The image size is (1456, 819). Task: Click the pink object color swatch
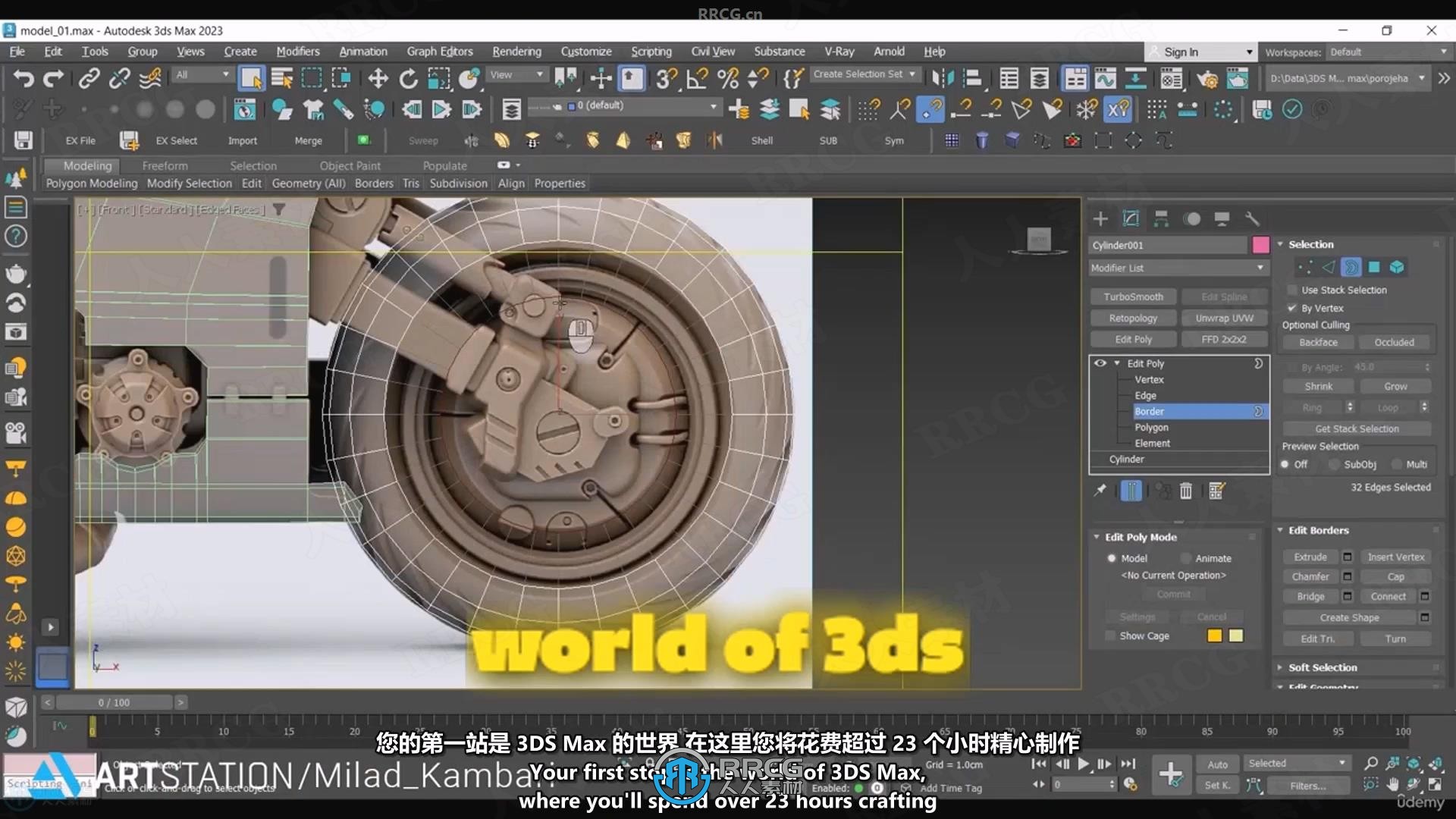pyautogui.click(x=1260, y=245)
